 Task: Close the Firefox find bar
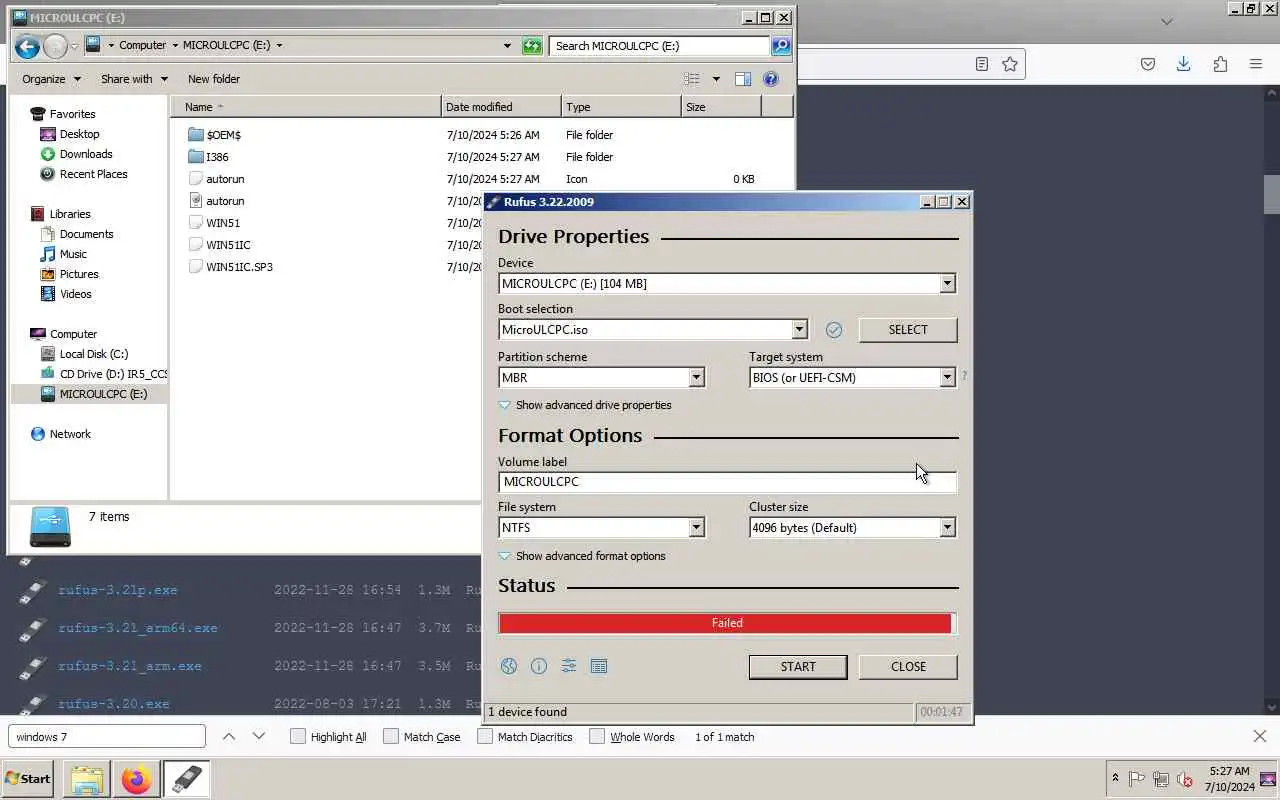pos(1260,737)
